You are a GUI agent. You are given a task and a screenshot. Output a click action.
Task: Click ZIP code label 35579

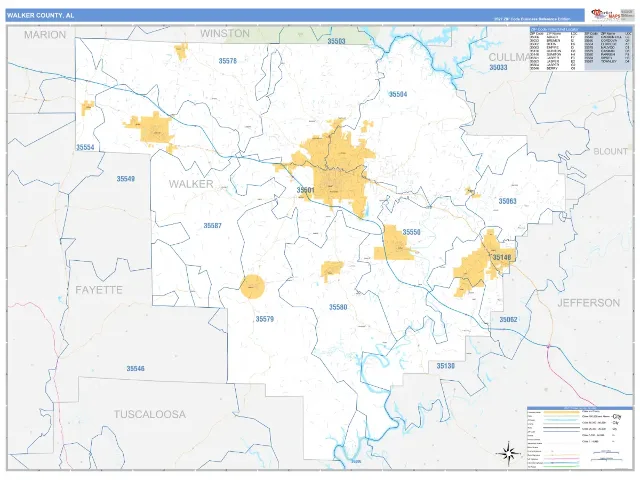[x=264, y=319]
